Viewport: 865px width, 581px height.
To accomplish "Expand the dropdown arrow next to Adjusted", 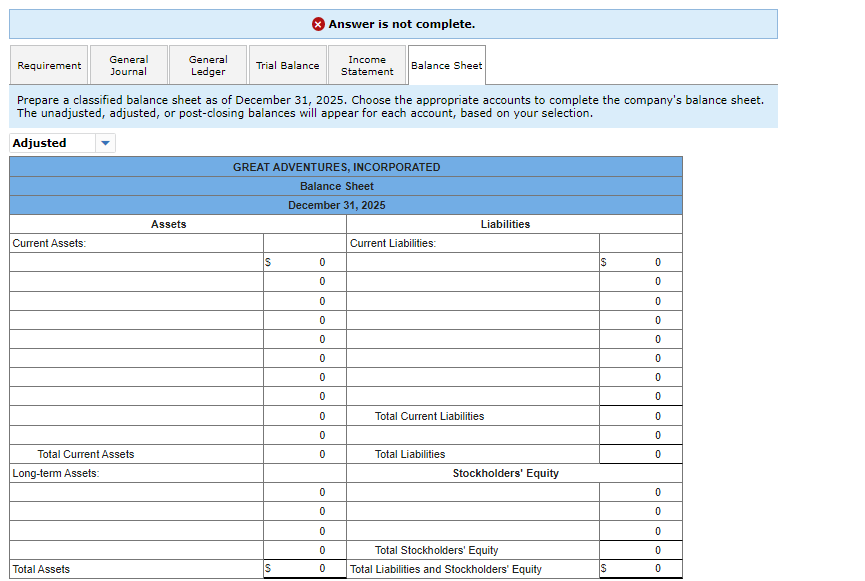I will (105, 143).
